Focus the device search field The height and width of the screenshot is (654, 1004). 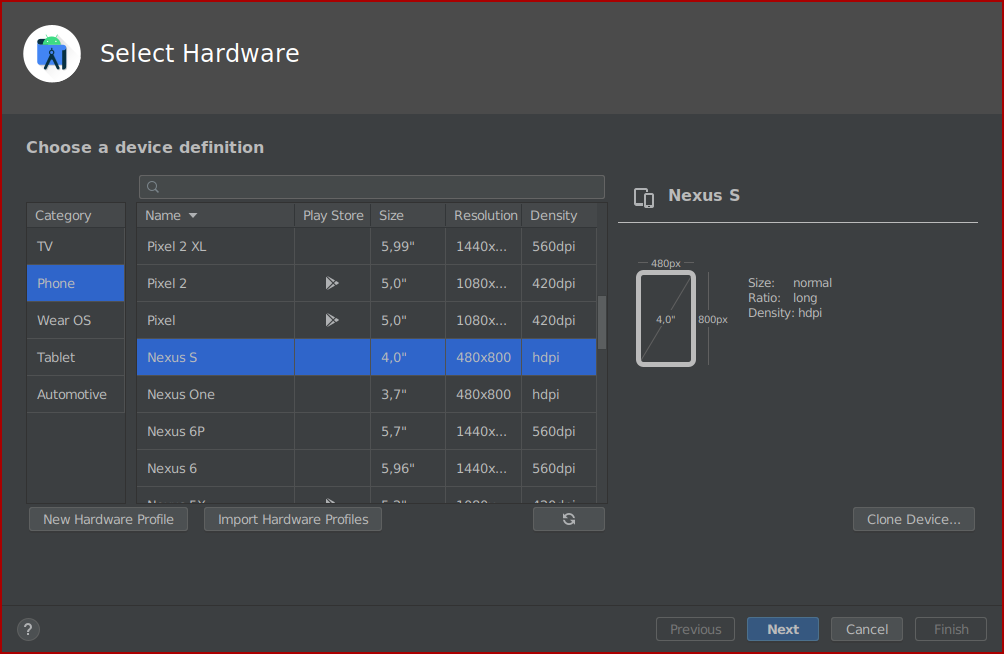click(371, 187)
